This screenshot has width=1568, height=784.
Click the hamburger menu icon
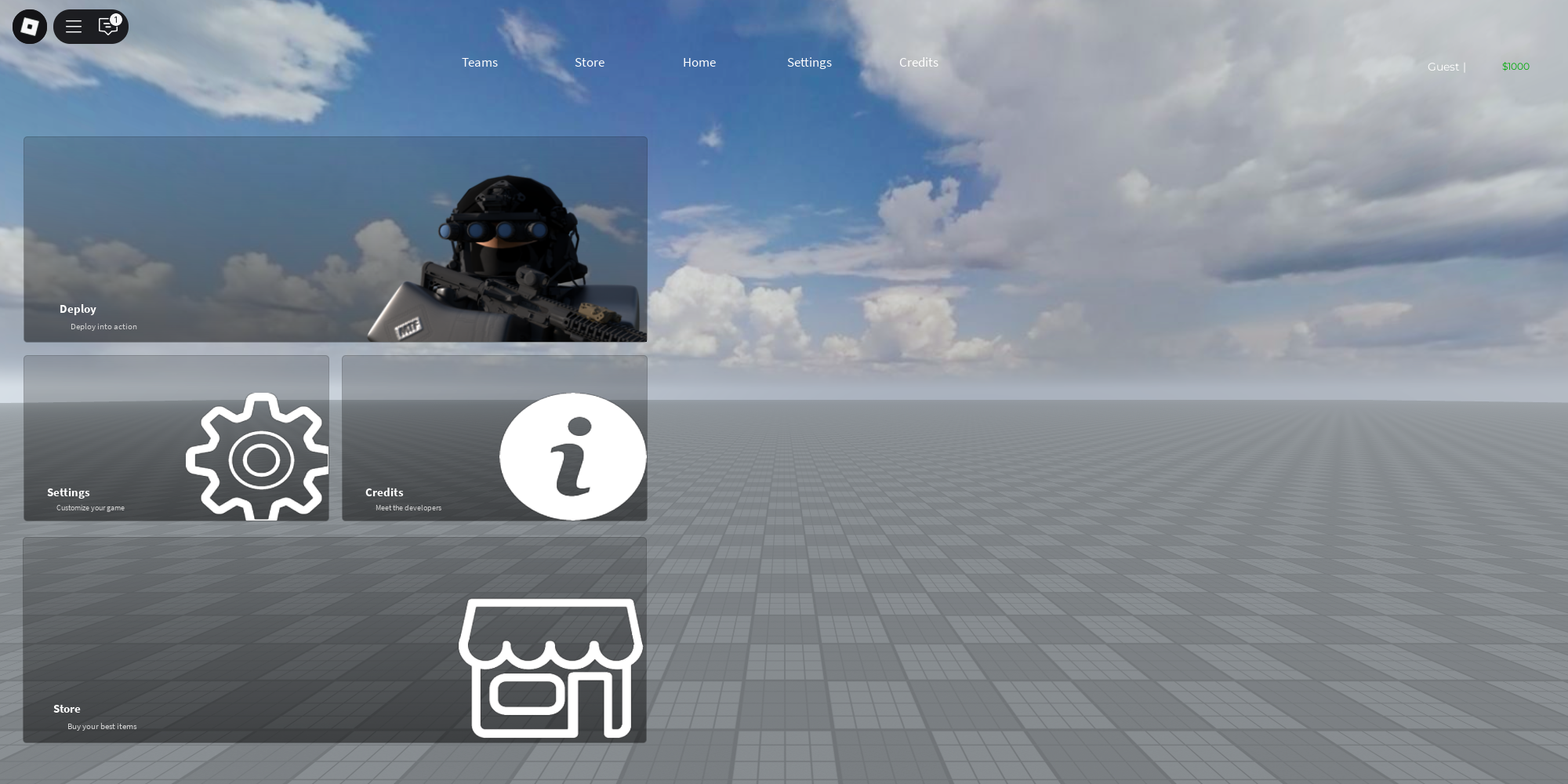click(x=73, y=26)
